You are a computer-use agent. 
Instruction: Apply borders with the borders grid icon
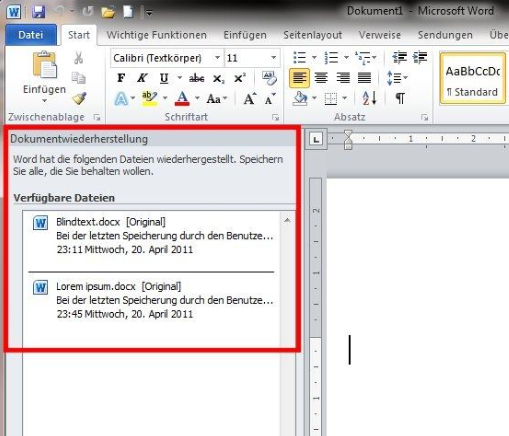331,99
